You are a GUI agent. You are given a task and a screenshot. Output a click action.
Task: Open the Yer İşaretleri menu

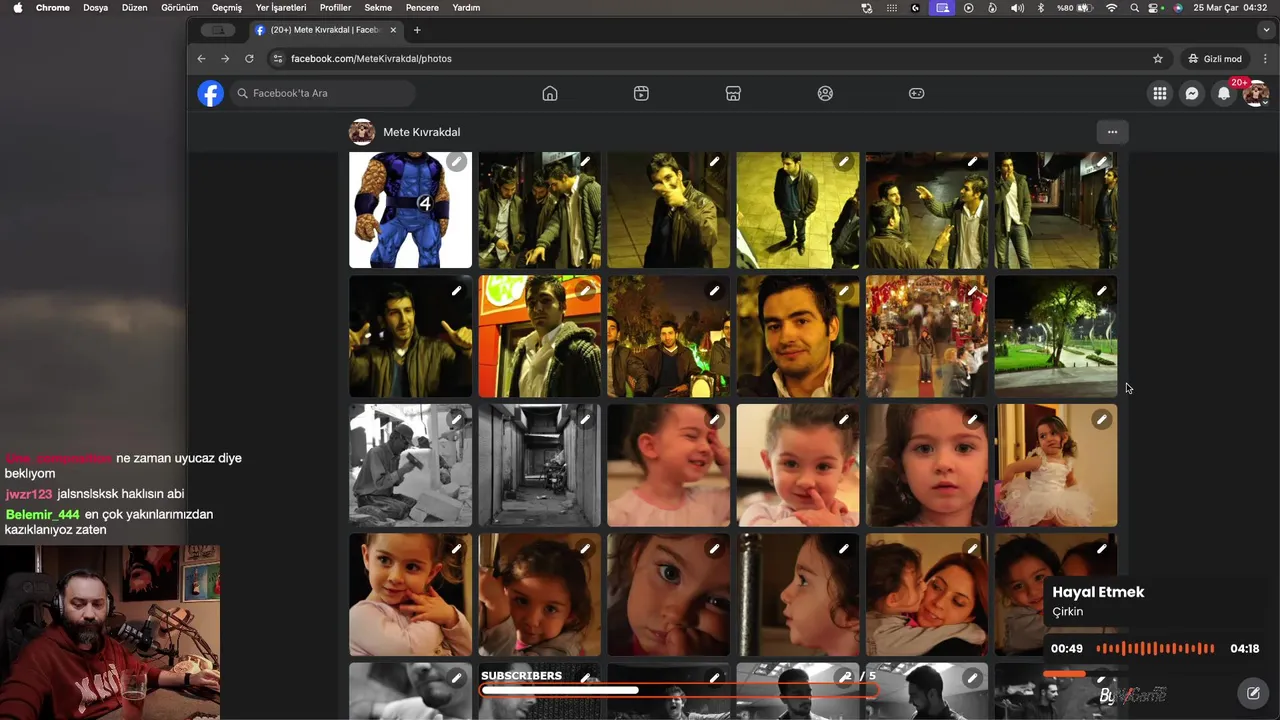pyautogui.click(x=281, y=8)
